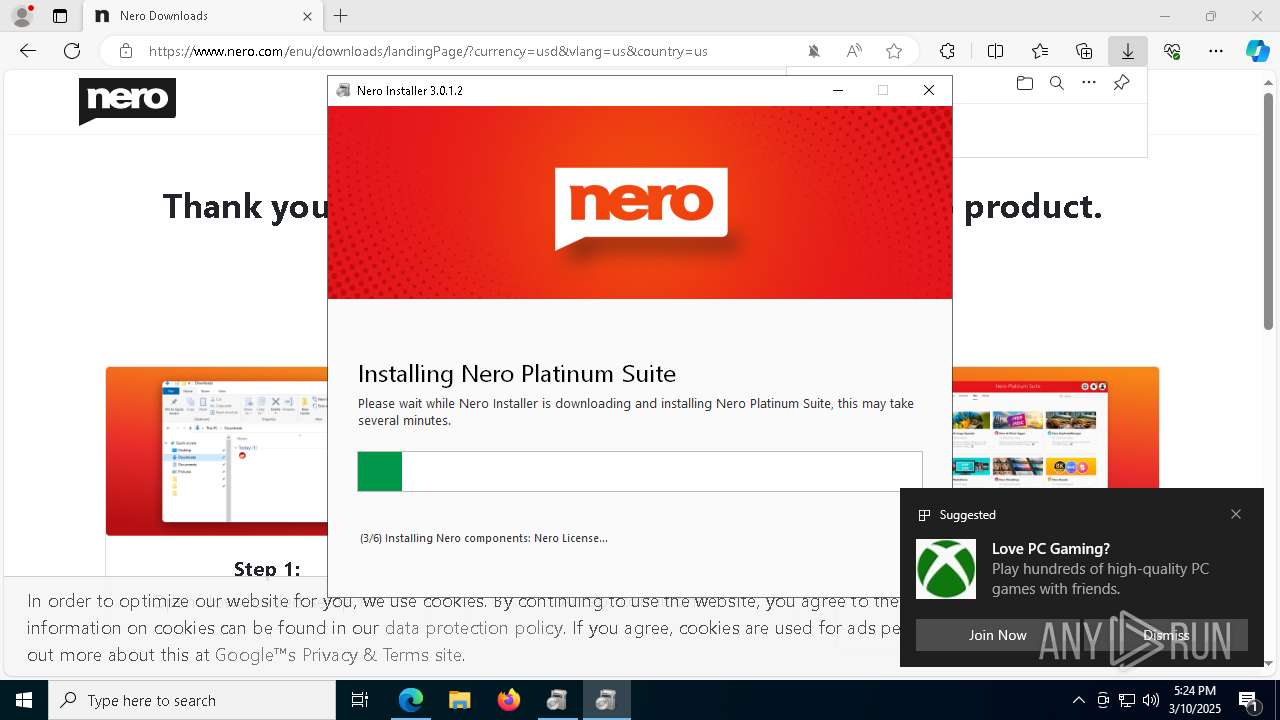Open more options in downloads panel

[1089, 83]
